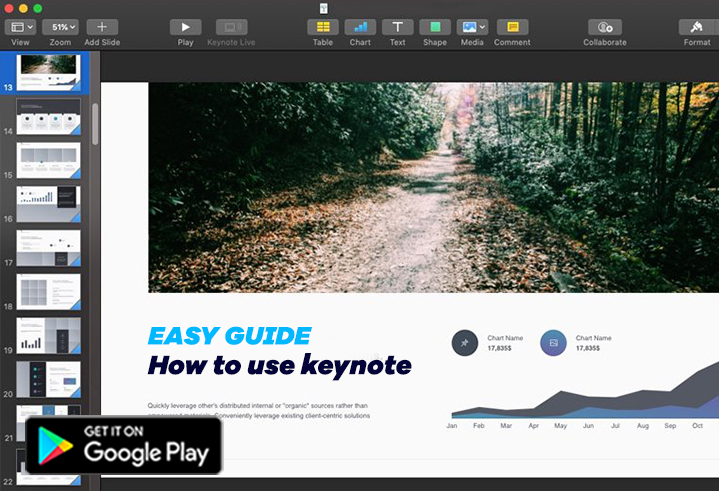Open the Media insert dropdown
This screenshot has width=719, height=491.
click(472, 27)
